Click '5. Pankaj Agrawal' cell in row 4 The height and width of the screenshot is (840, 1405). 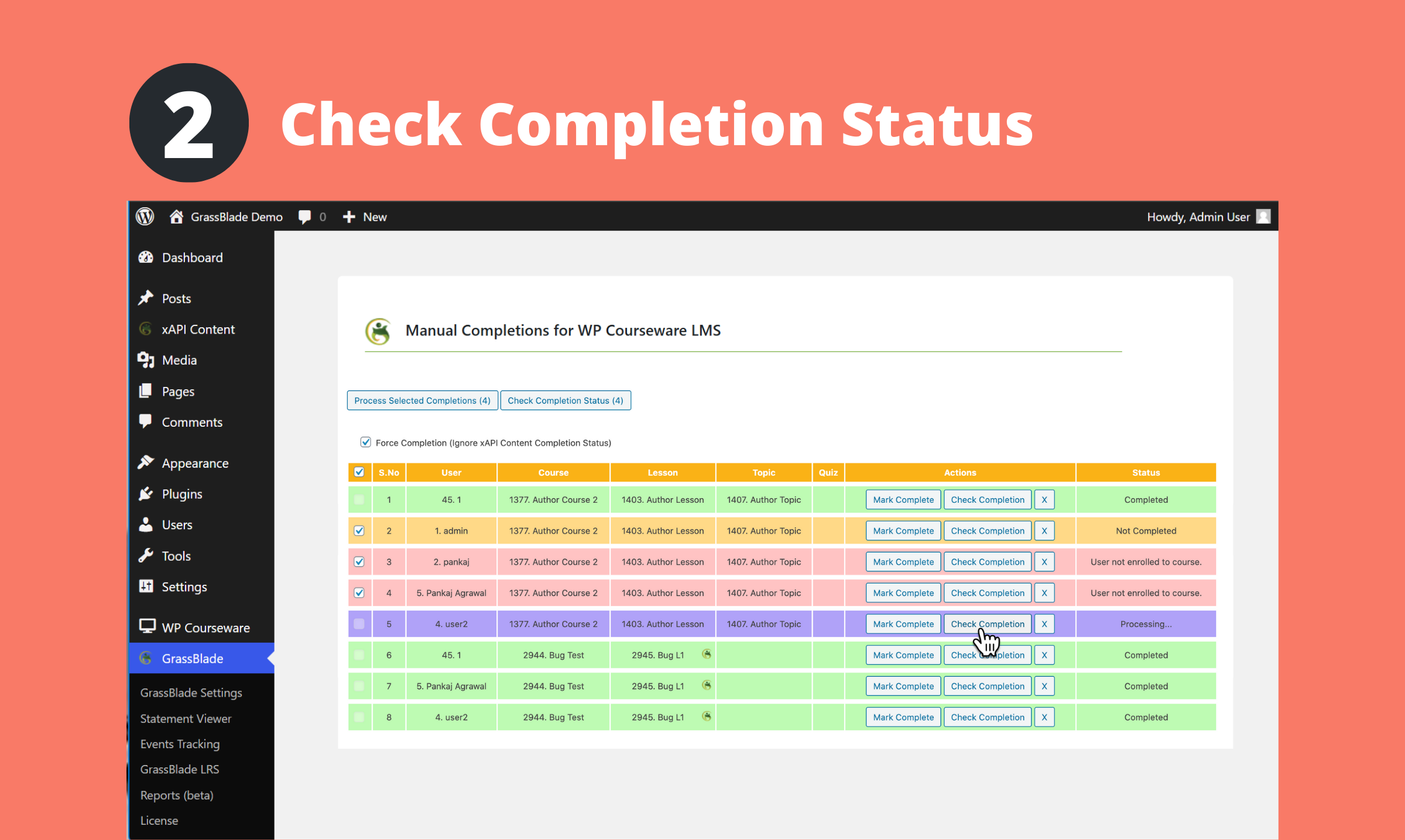451,593
